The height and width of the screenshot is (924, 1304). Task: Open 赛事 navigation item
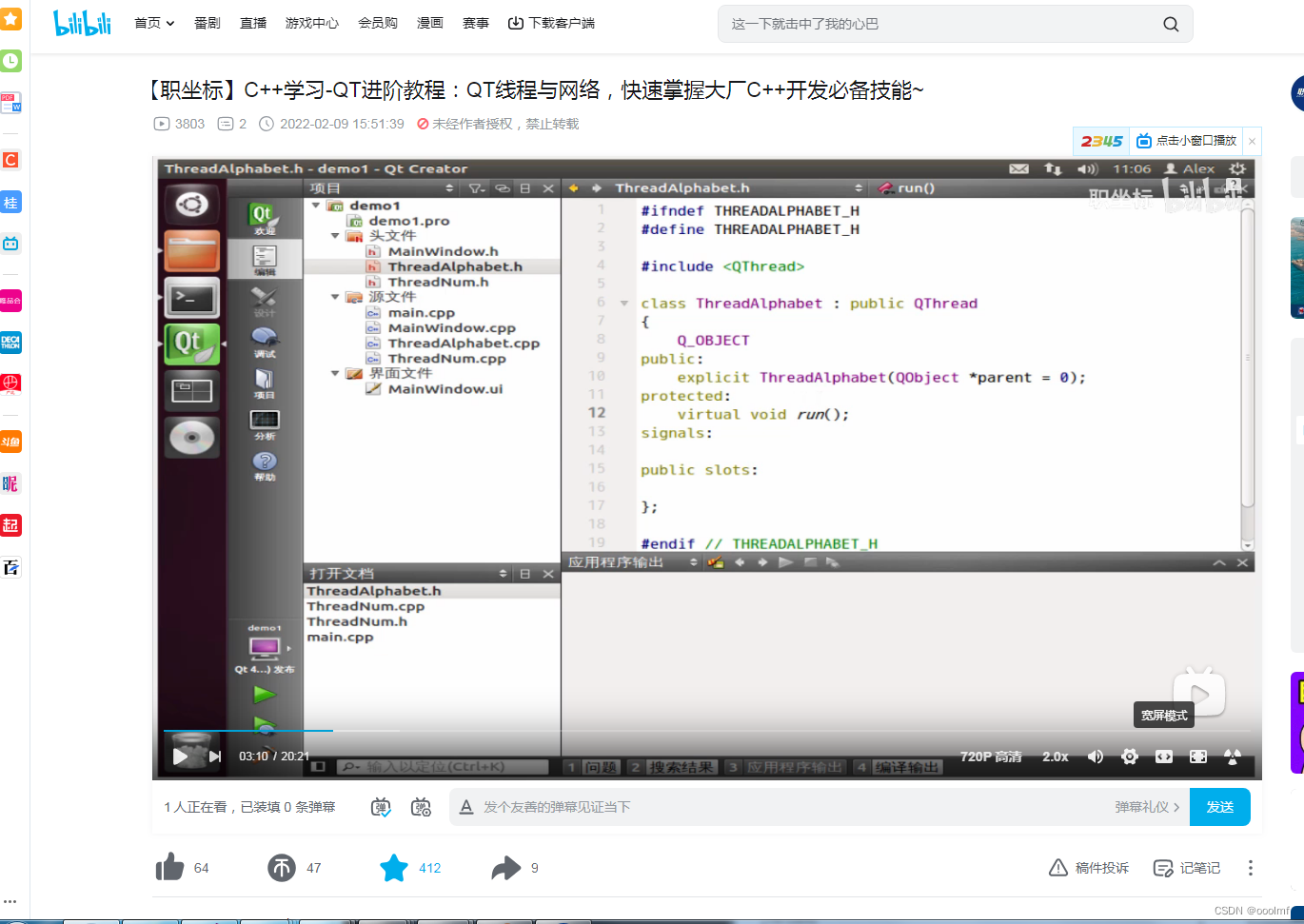point(476,23)
